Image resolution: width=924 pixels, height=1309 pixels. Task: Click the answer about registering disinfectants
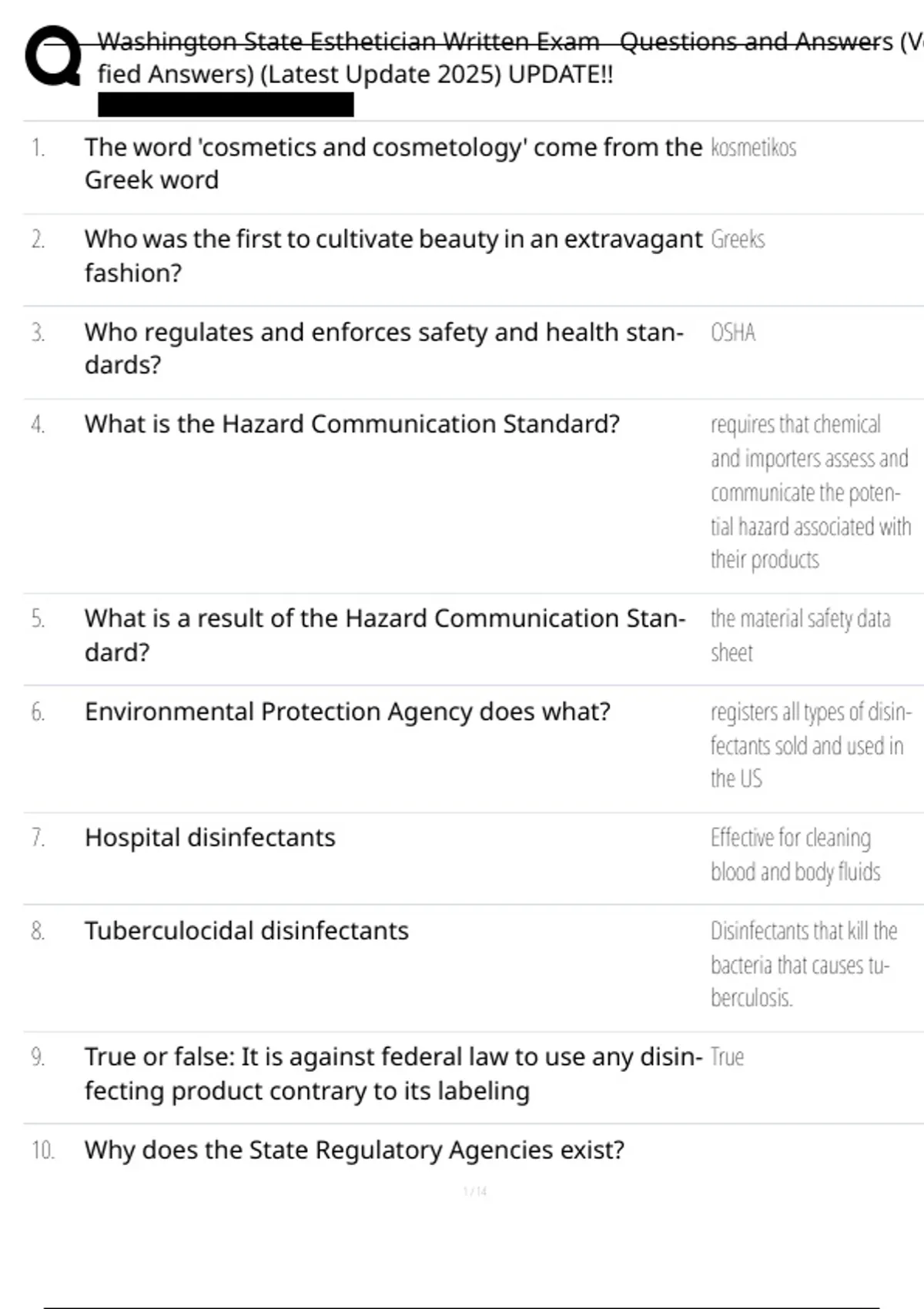pos(808,745)
